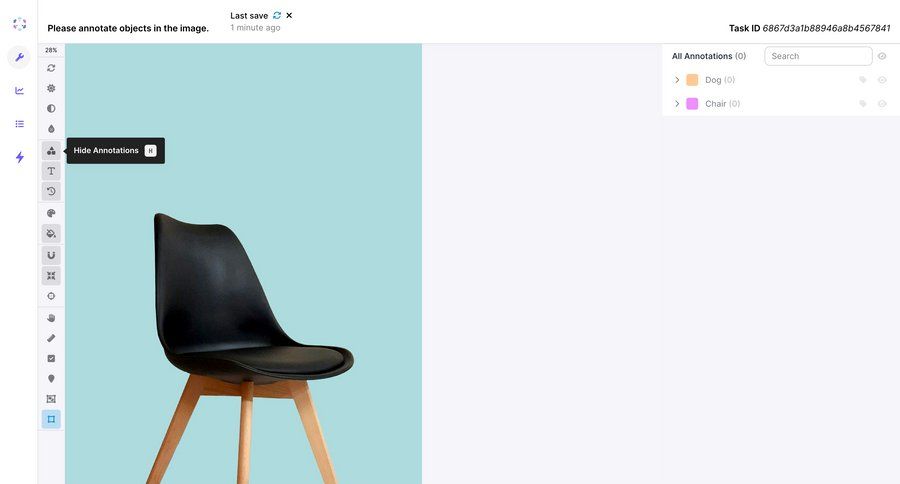Toggle visibility of Chair annotations
The image size is (900, 484).
(x=882, y=104)
